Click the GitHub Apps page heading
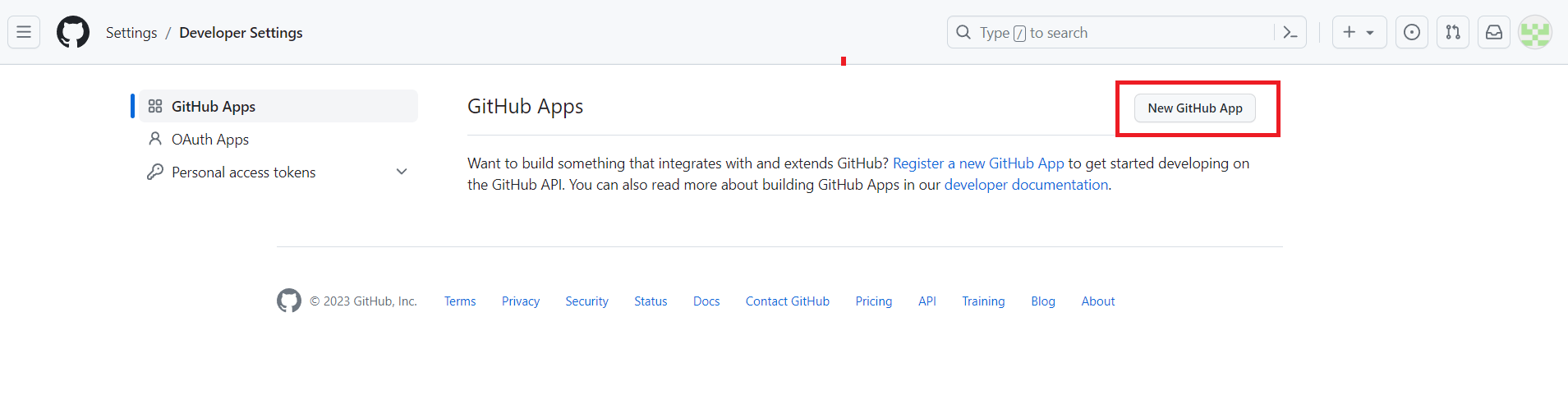 click(x=526, y=107)
